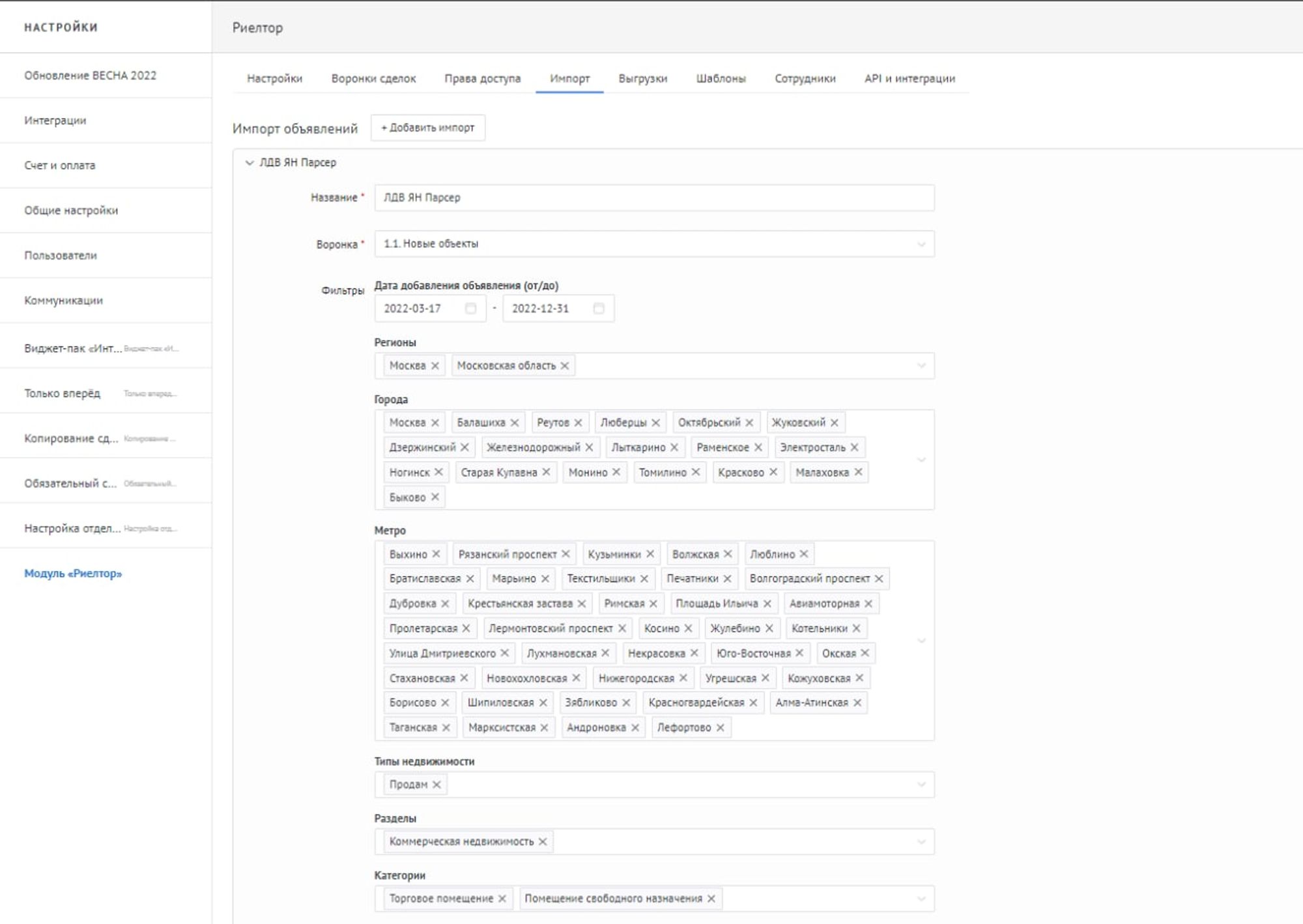
Task: Remove the Балашиха city tag
Action: 515,423
